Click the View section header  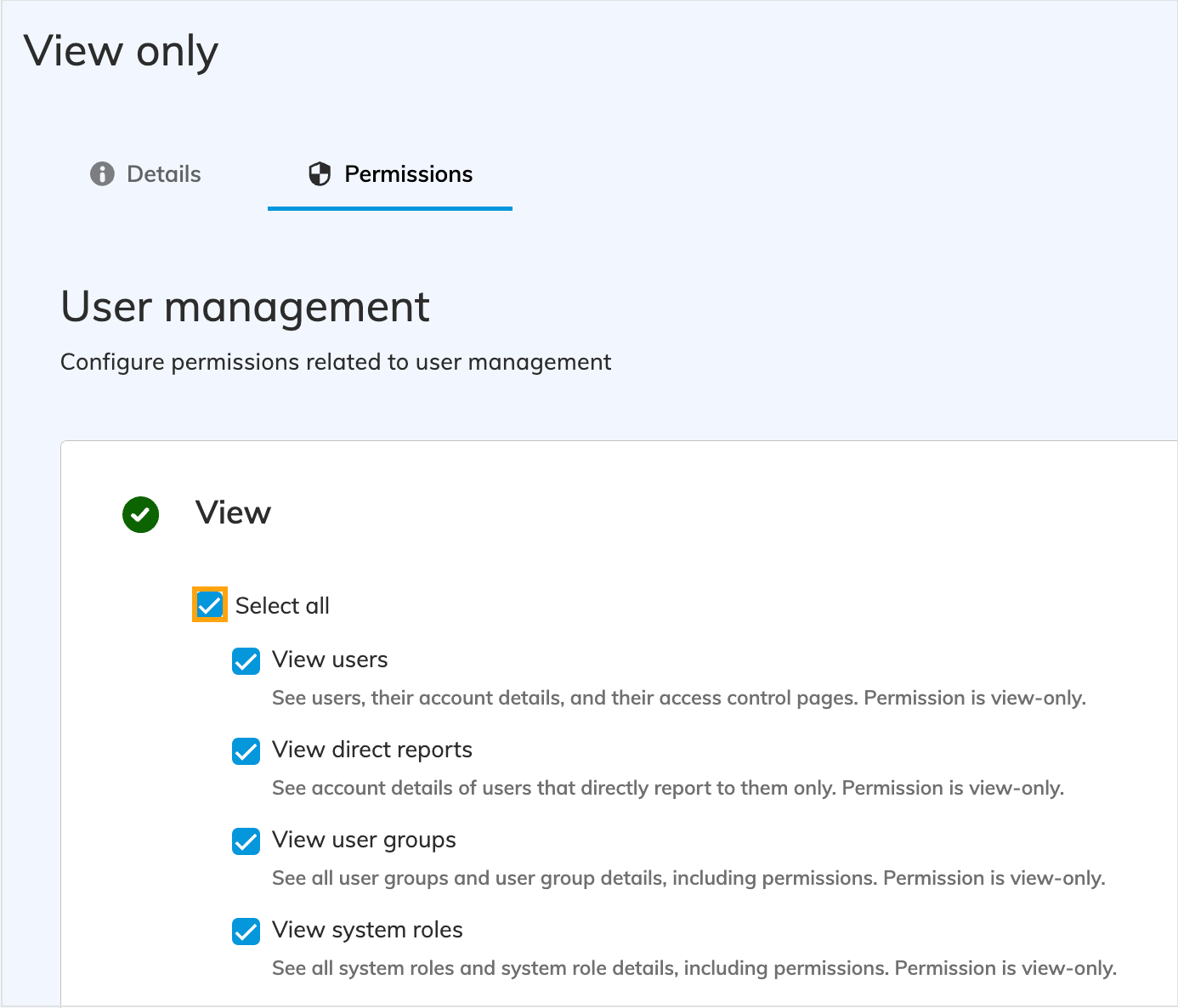(x=233, y=512)
